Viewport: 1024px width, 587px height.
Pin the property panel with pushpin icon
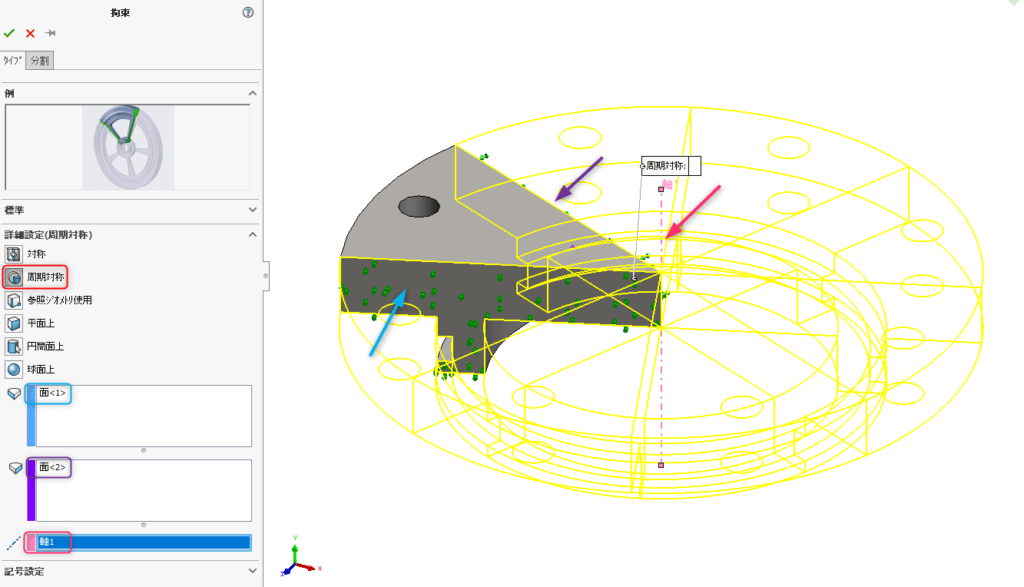pyautogui.click(x=50, y=33)
